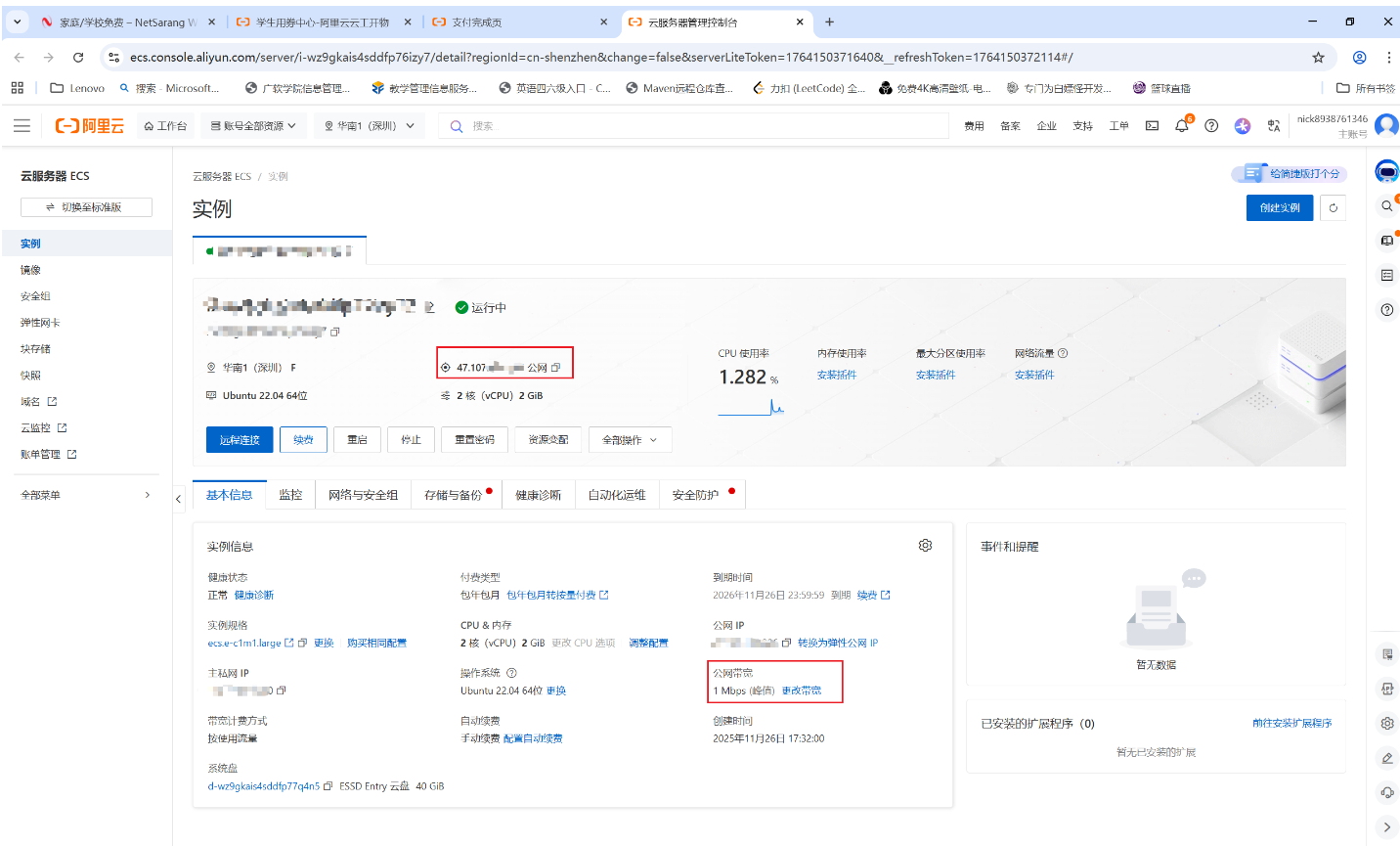Click the 网络流量 help tooltip icon
Screen dimensions: 1400x846
coord(1063,353)
